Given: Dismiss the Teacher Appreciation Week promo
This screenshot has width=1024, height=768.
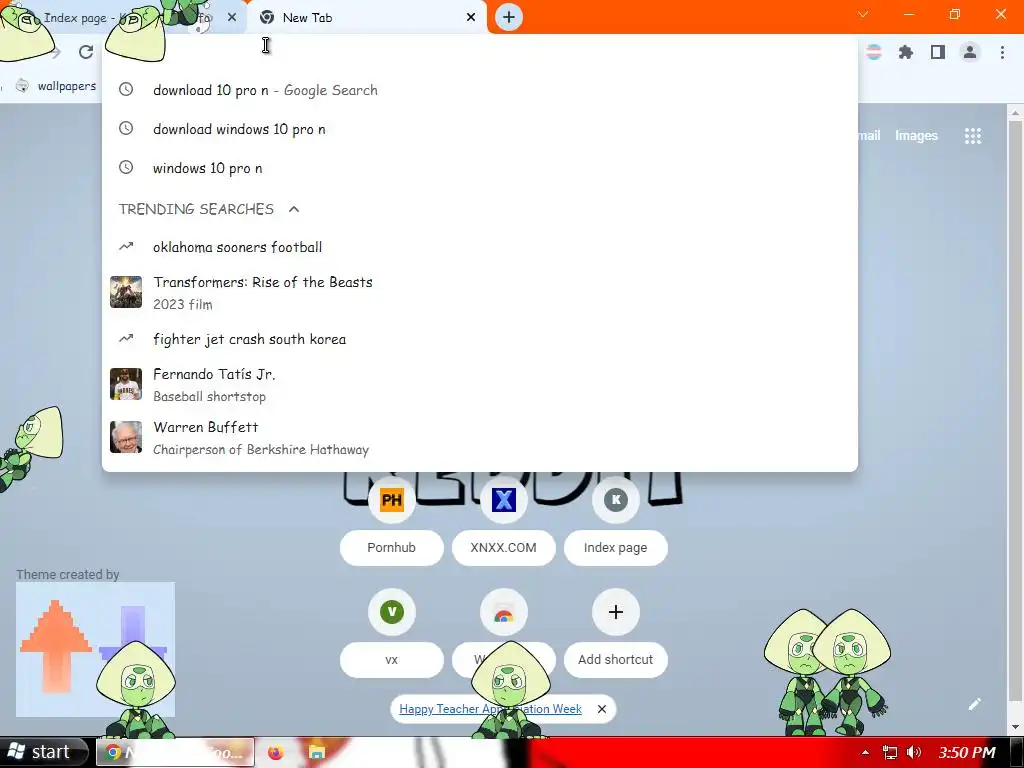Looking at the screenshot, I should point(601,709).
